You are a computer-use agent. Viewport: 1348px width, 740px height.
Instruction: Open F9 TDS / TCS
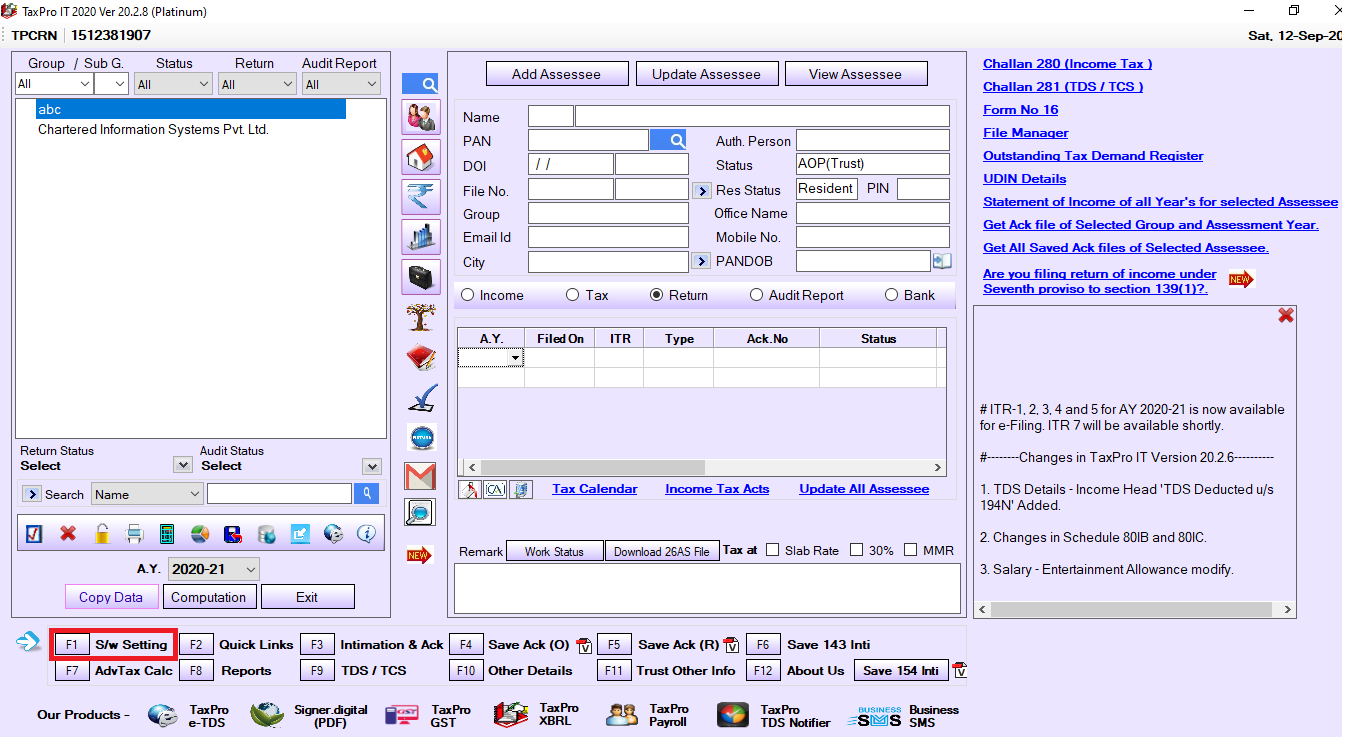tap(354, 671)
